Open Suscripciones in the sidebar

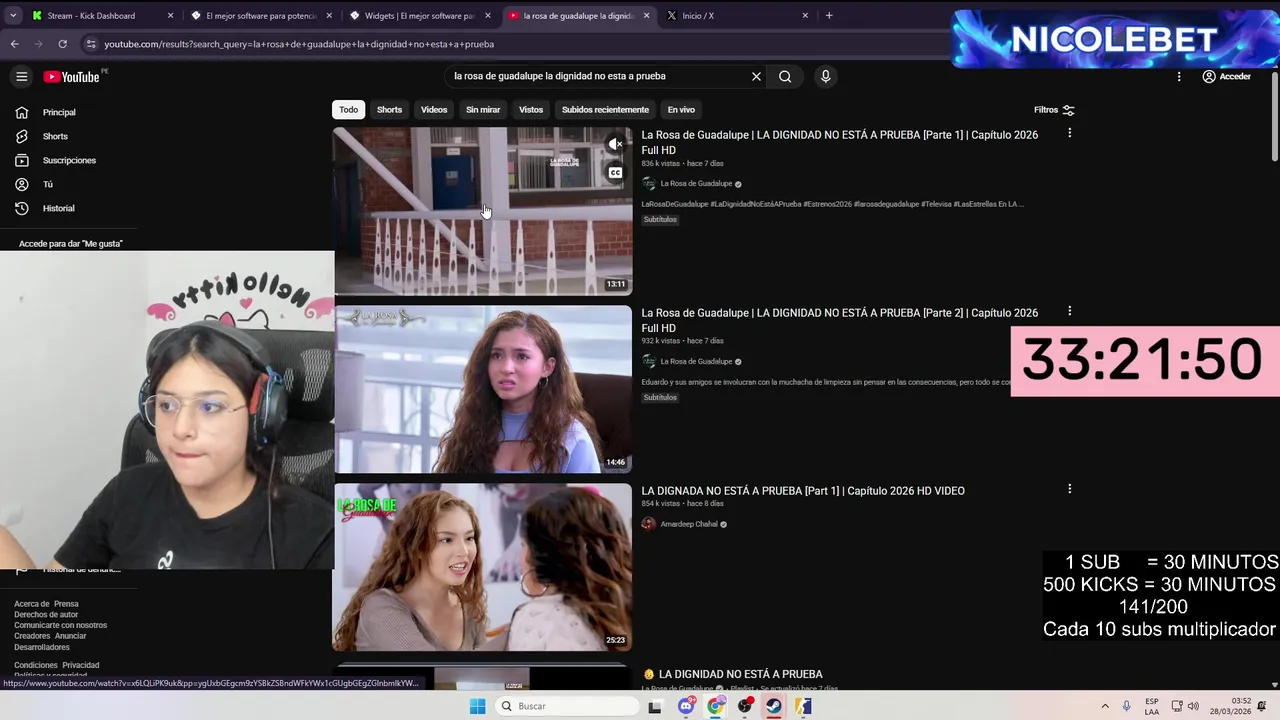69,160
